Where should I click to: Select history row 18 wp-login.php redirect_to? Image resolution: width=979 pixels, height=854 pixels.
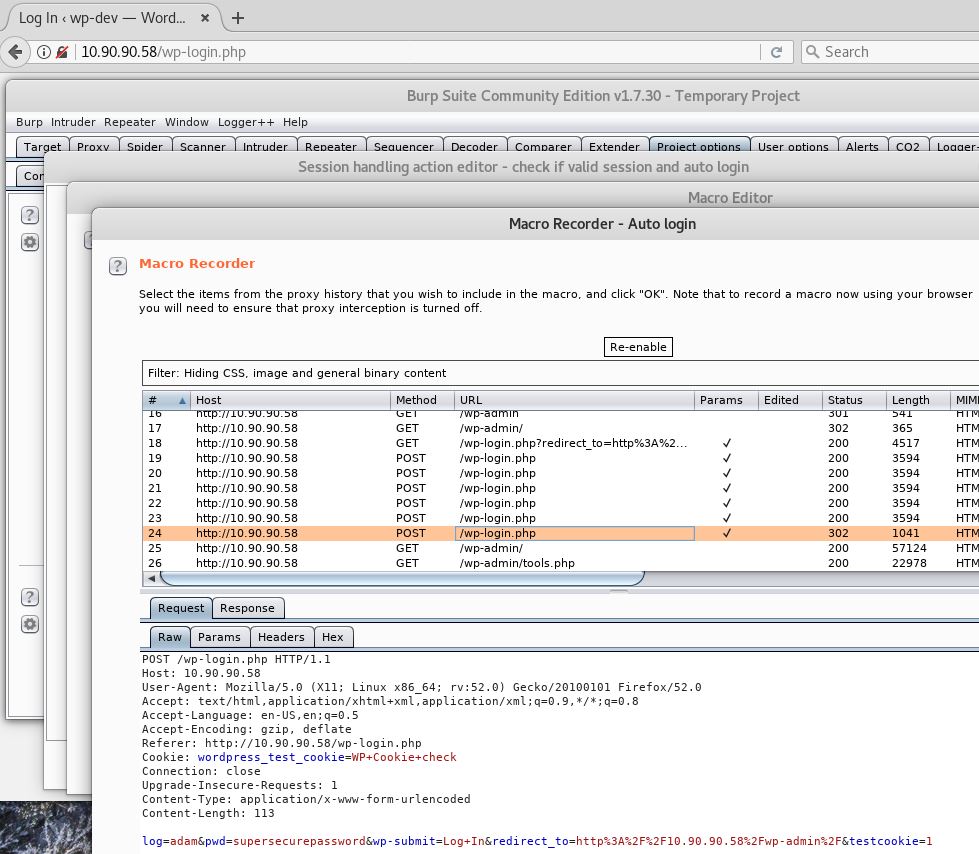tap(560, 443)
